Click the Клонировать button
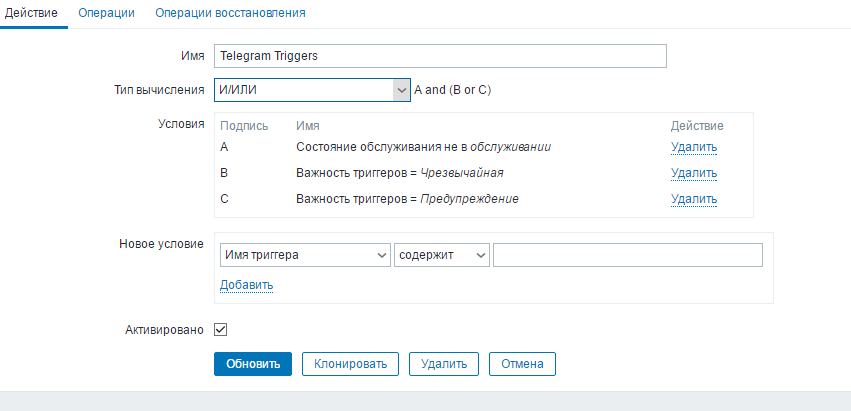851x411 pixels. coord(350,363)
